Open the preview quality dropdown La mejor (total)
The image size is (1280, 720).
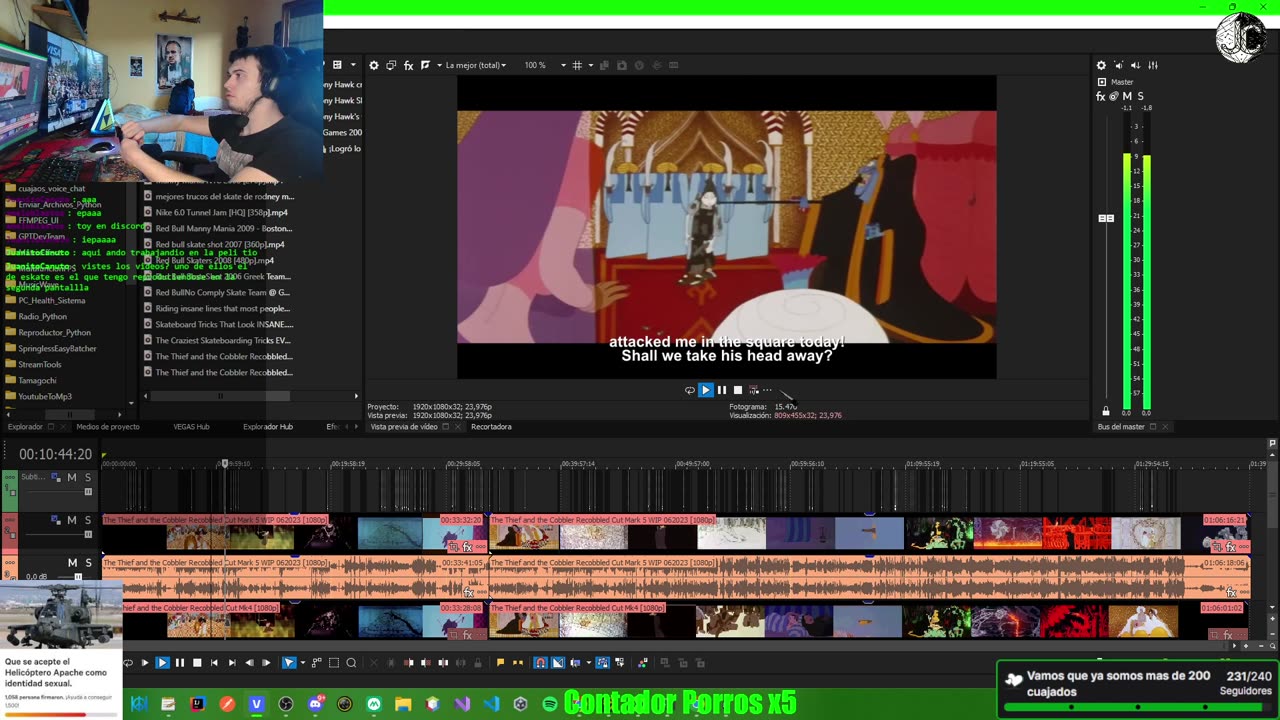click(475, 65)
